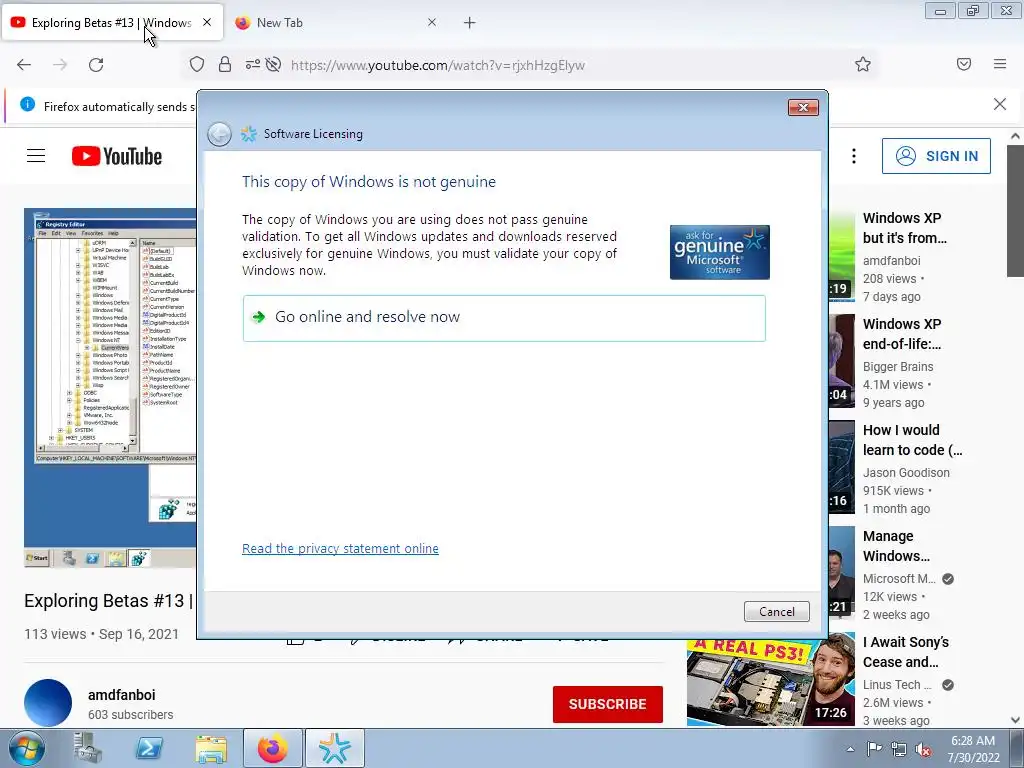Open the Firefox application menu

[1000, 64]
